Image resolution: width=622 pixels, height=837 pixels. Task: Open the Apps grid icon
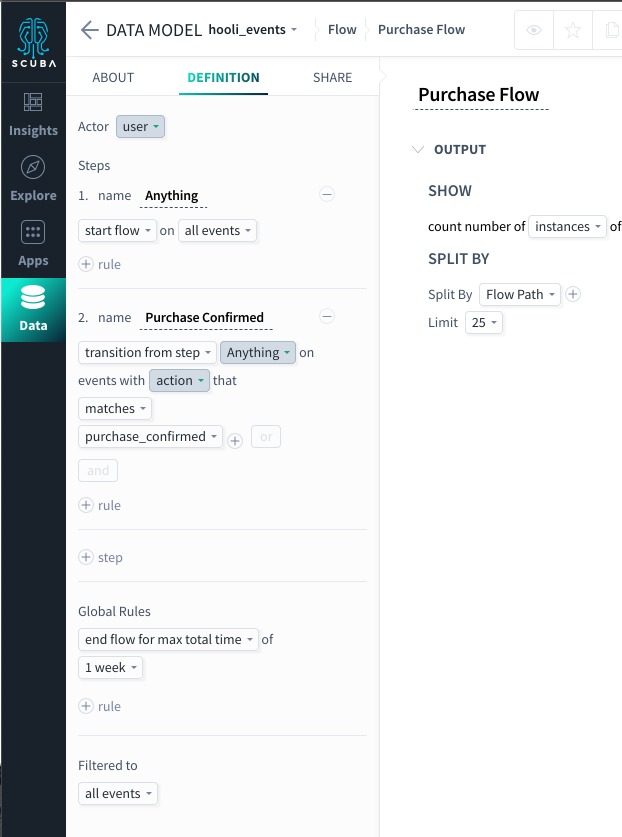coord(33,232)
